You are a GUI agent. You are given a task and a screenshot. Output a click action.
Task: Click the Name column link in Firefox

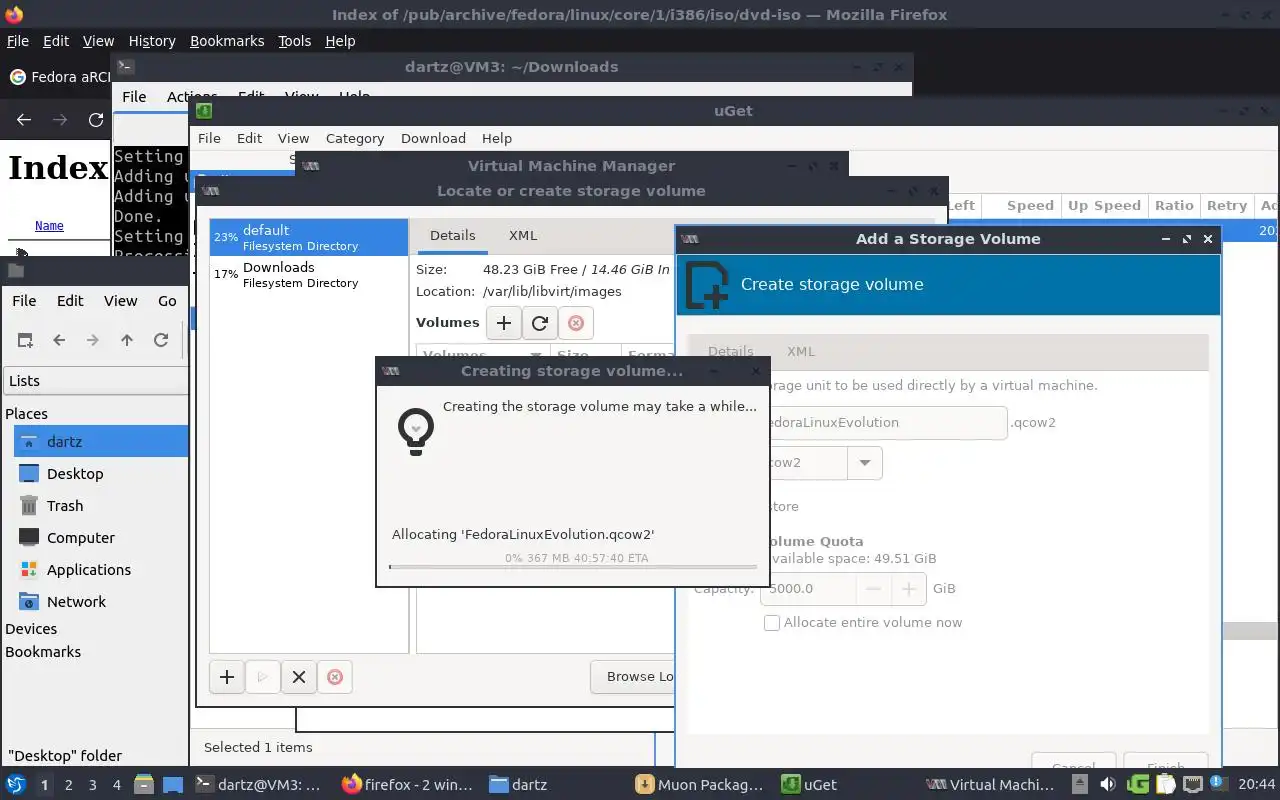point(49,226)
